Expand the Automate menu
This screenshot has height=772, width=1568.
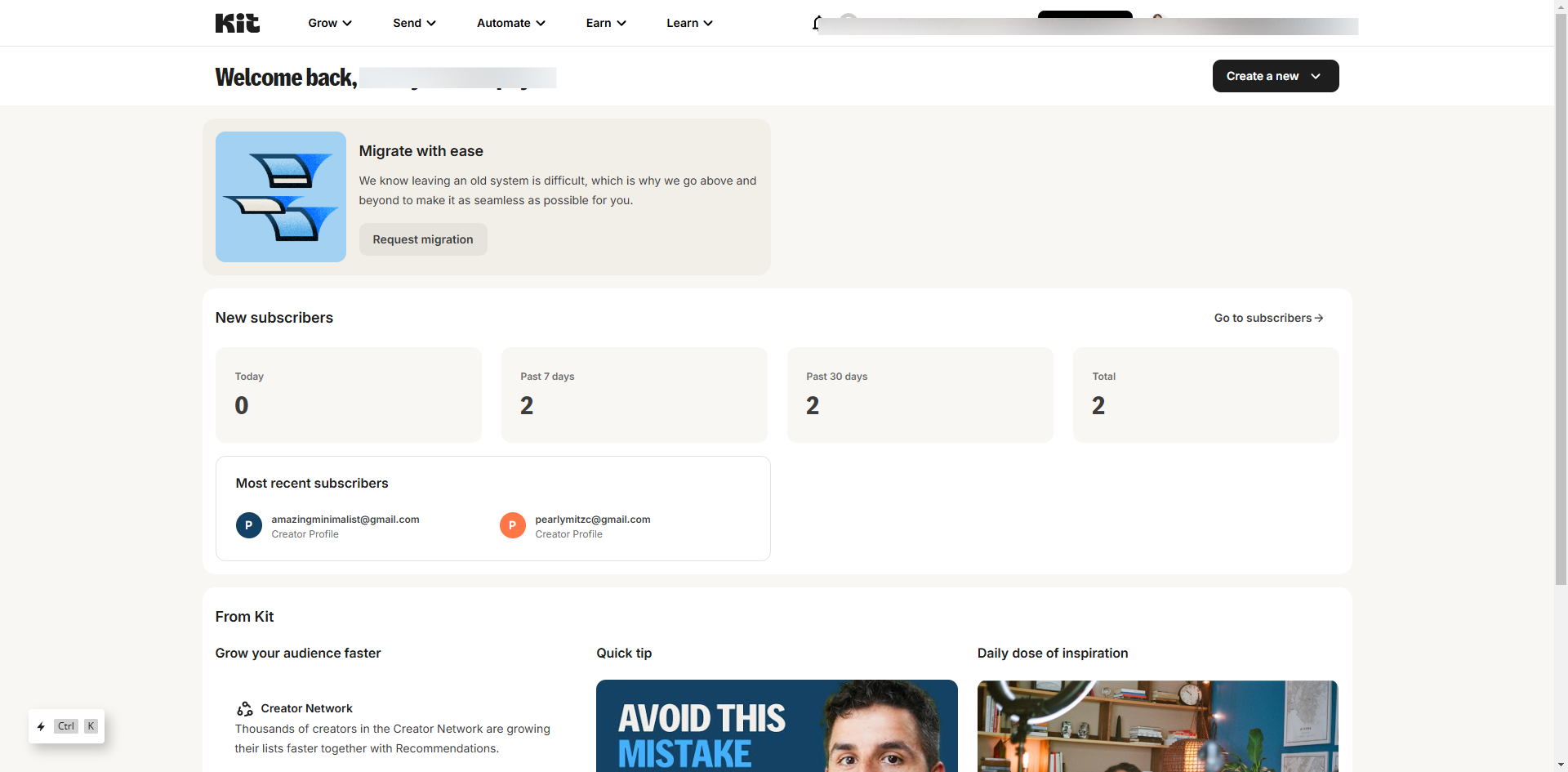click(x=511, y=23)
